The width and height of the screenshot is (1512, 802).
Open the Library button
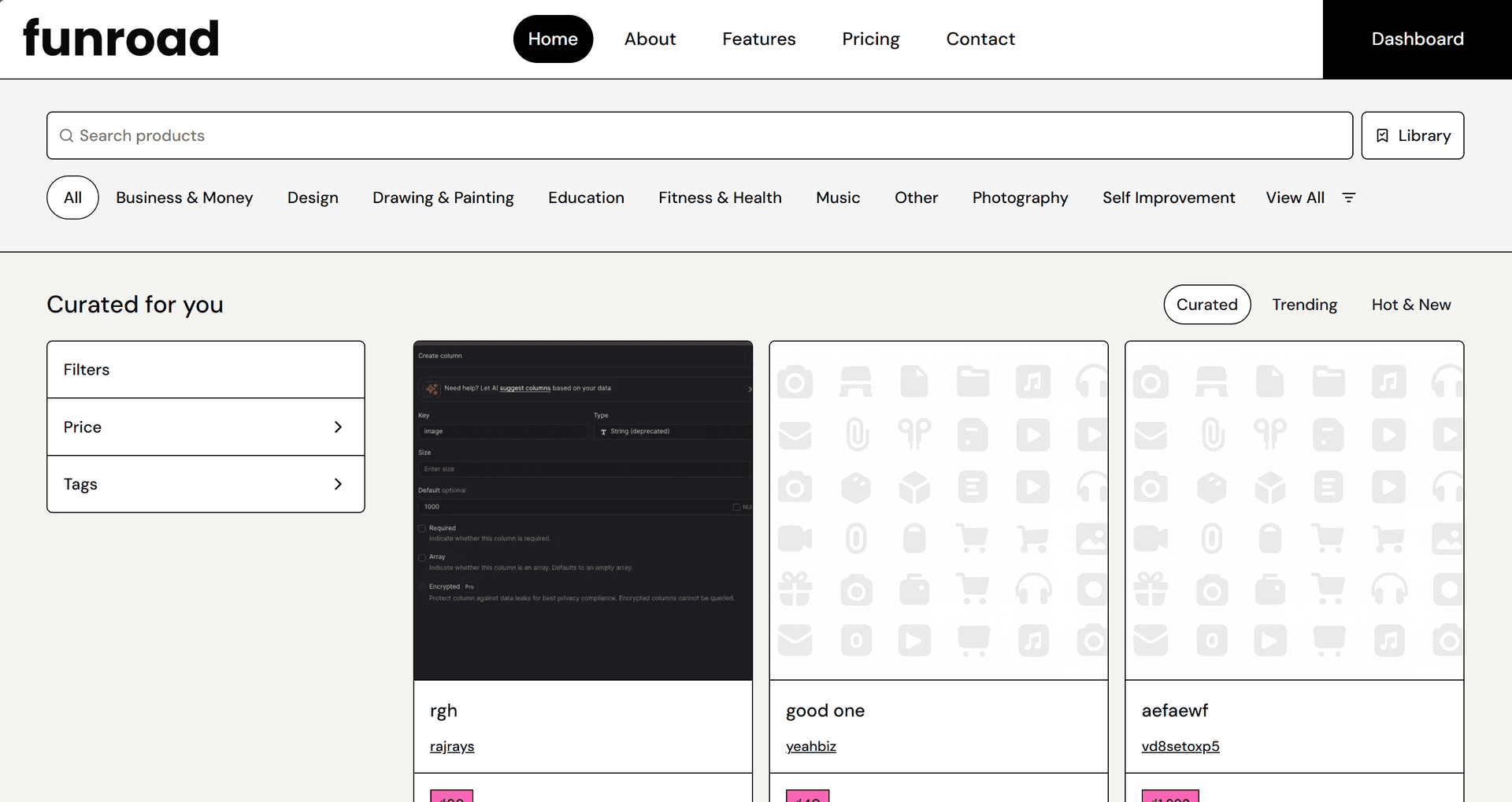click(1413, 135)
